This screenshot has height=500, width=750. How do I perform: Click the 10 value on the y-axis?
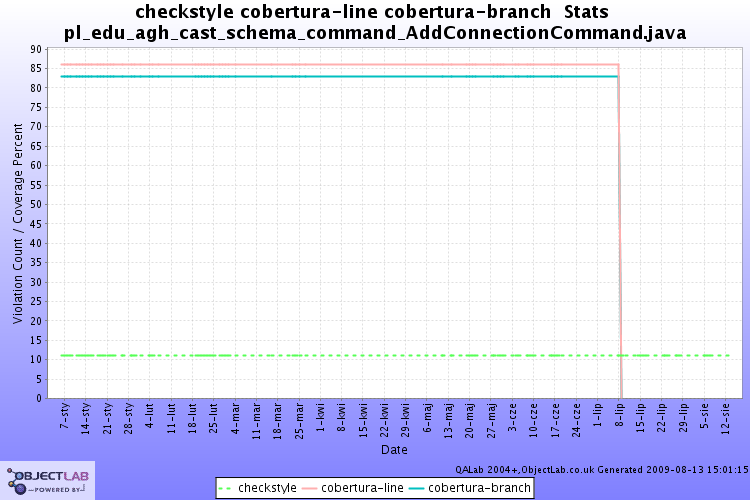36,359
